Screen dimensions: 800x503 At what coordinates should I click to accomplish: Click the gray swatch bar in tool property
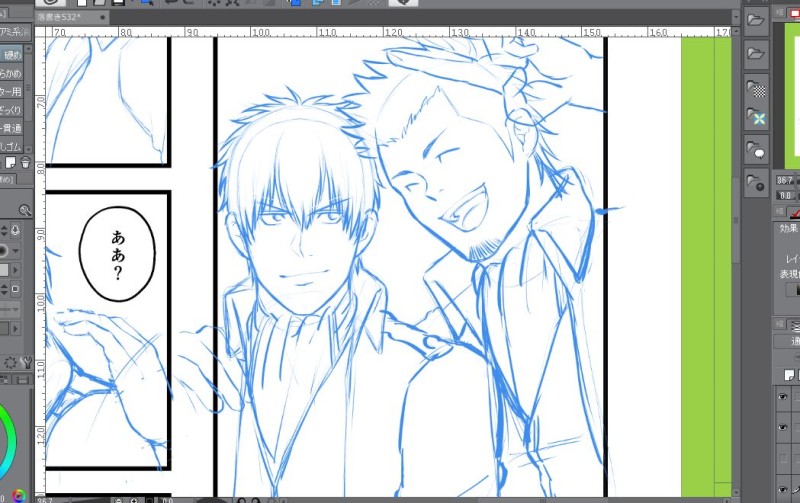point(4,270)
